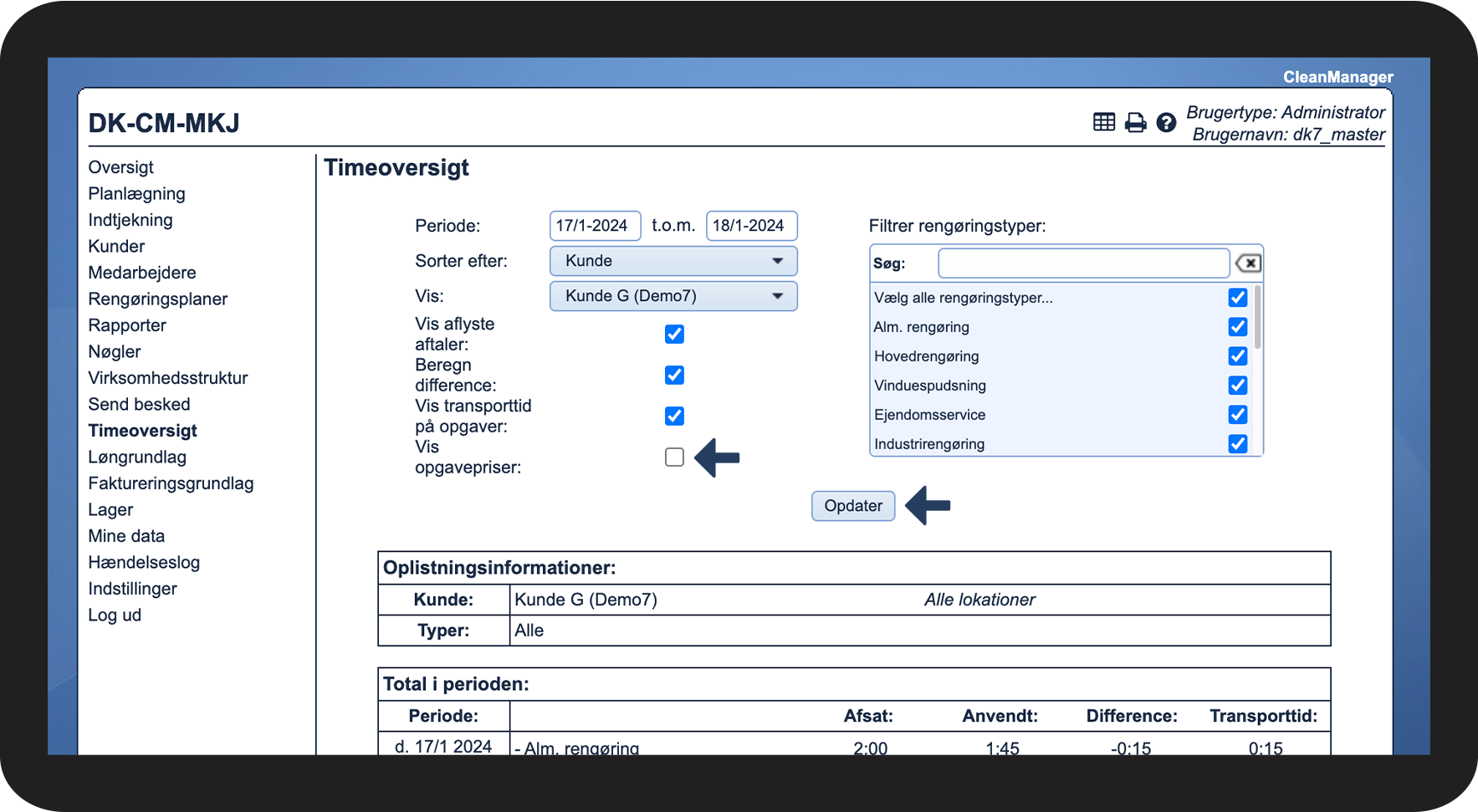
Task: Click the Søg search input field
Action: pos(1083,263)
